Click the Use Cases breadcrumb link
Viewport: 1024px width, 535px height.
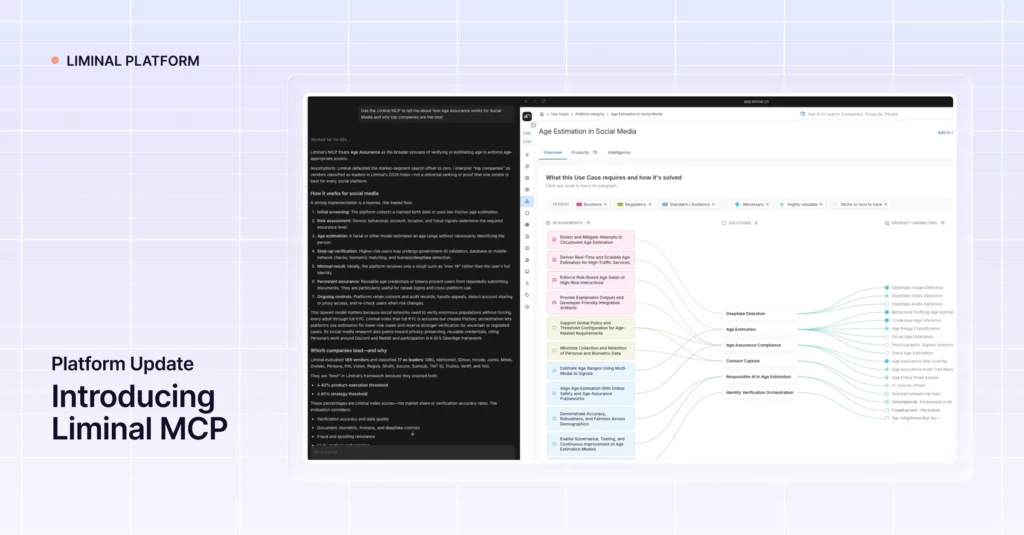pos(560,114)
